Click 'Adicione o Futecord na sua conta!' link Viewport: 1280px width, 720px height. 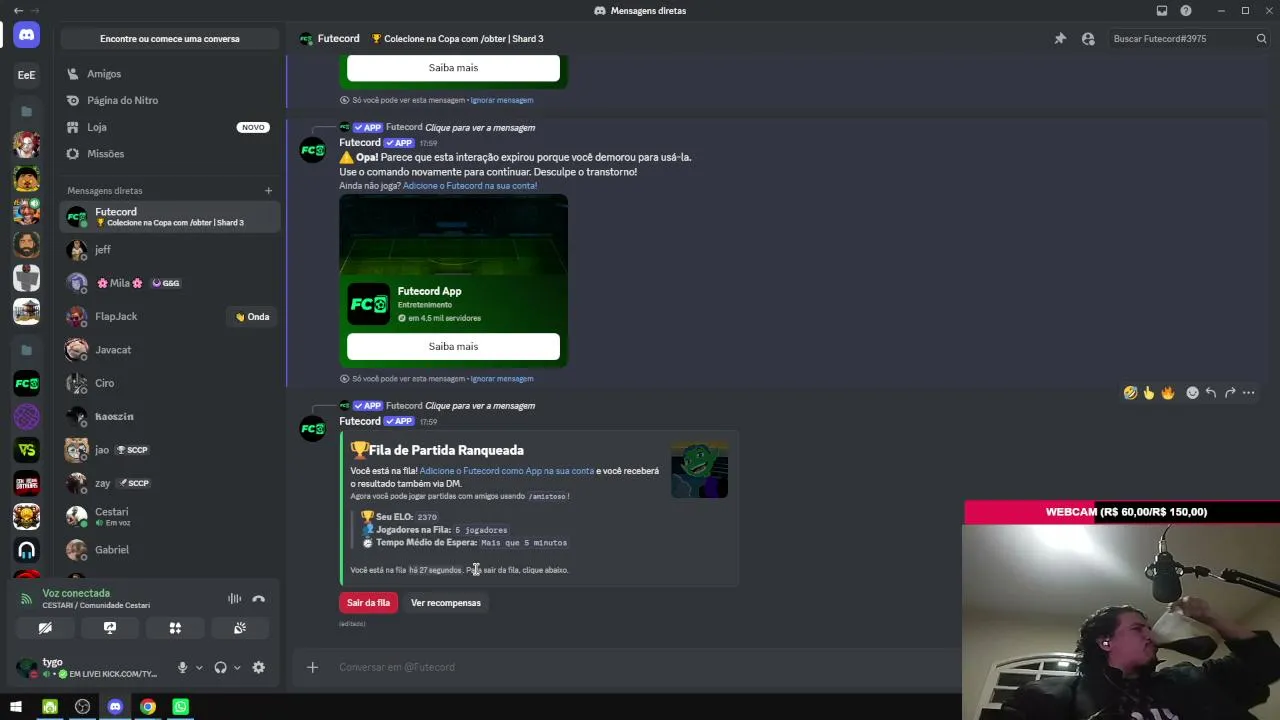pos(470,186)
